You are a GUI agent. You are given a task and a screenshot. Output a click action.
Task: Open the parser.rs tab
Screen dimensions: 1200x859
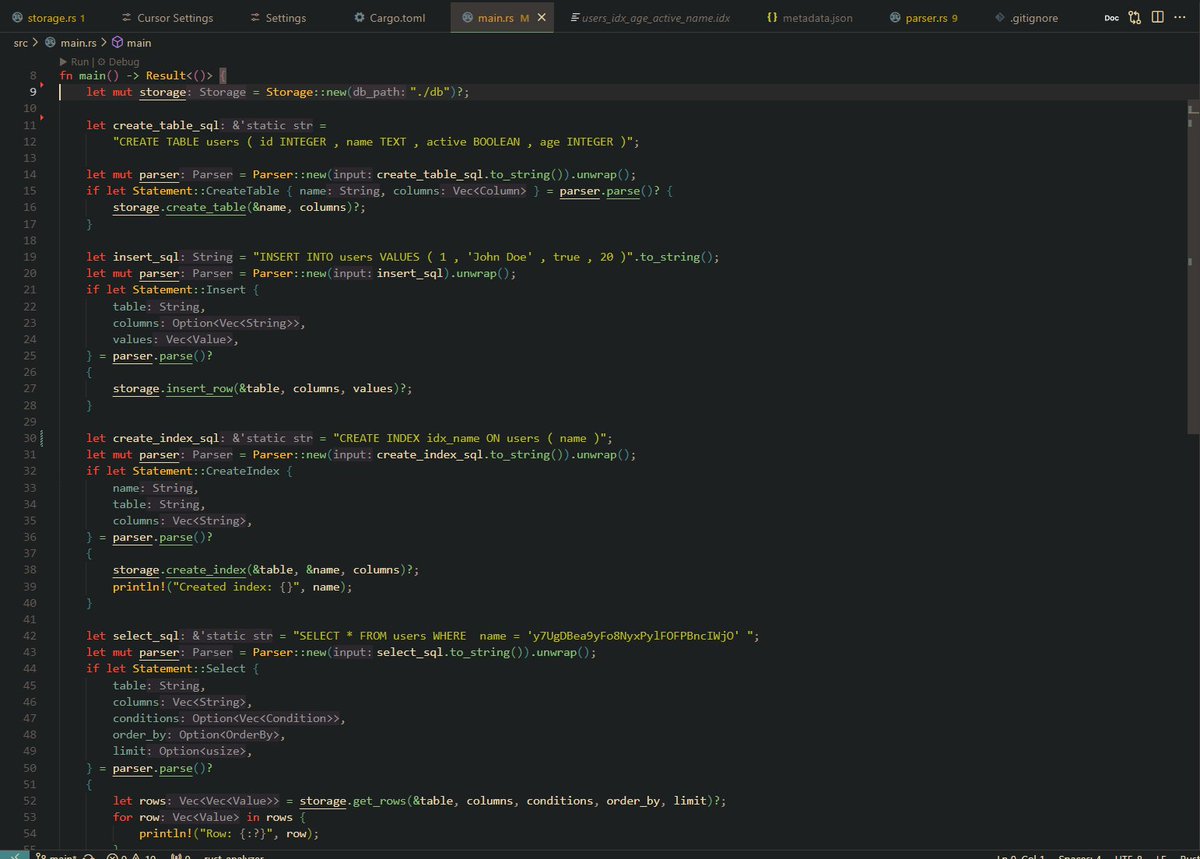[x=922, y=18]
